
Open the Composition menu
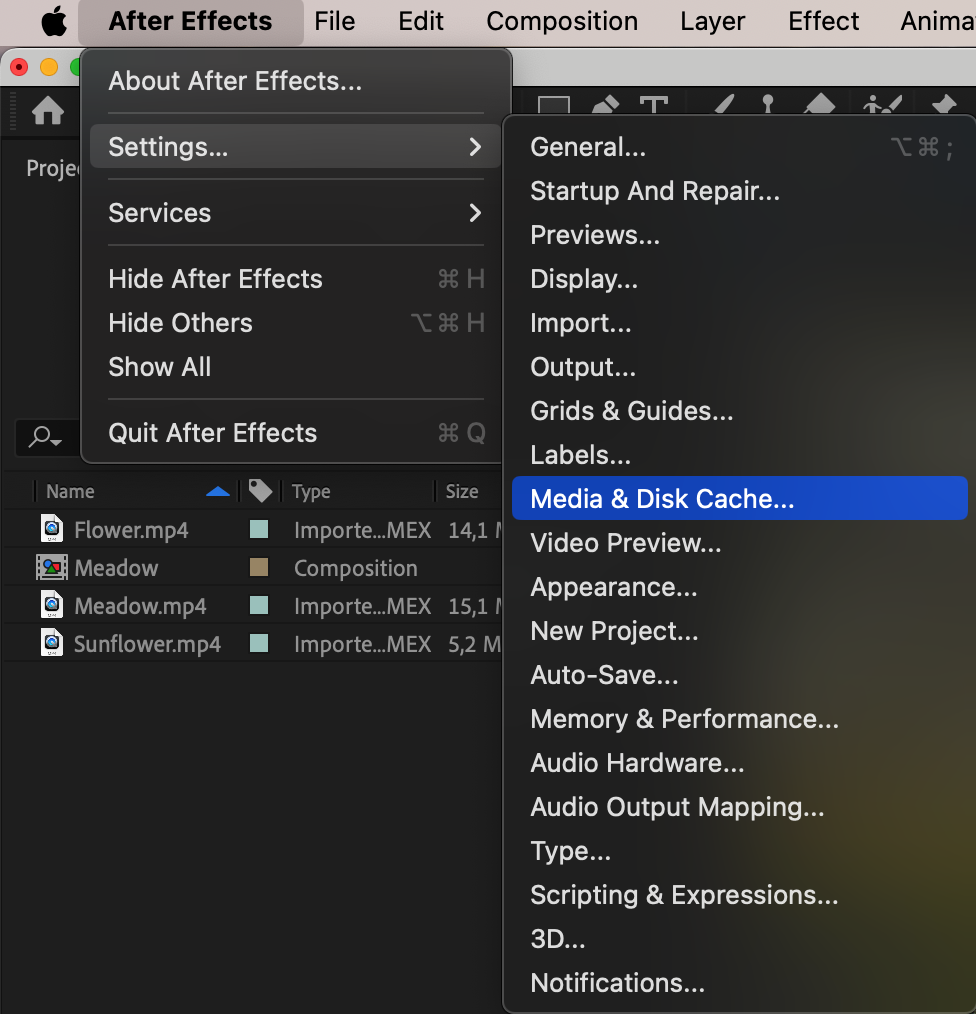click(561, 21)
